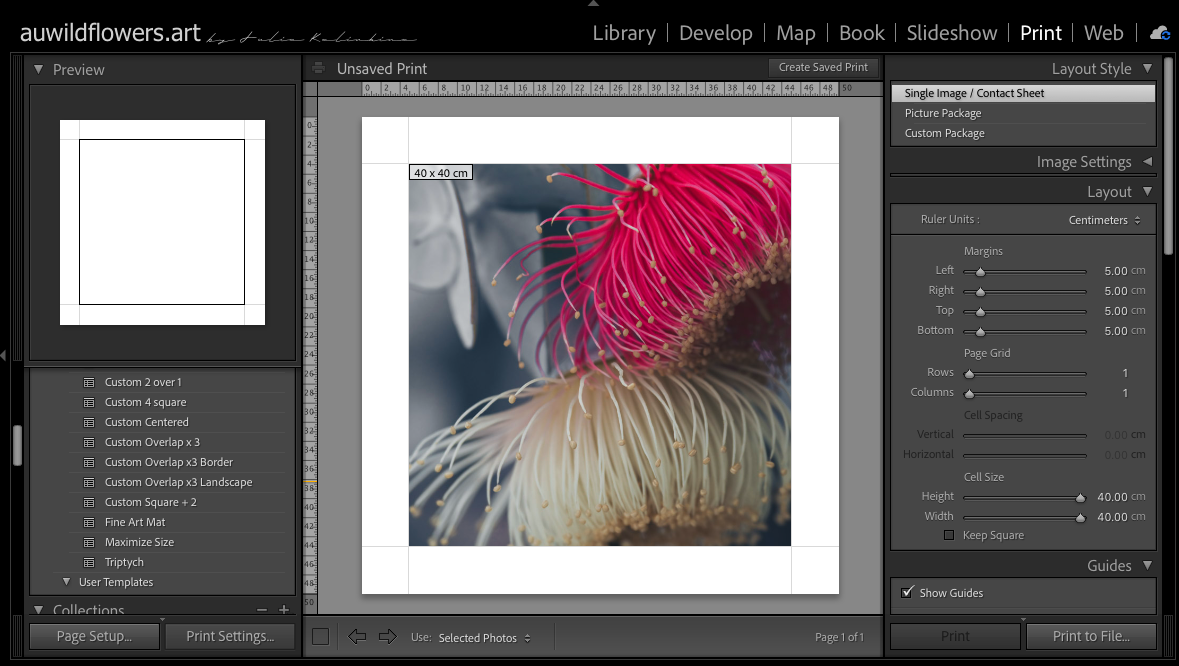Show the top panel via top edge arrow

click(593, 4)
